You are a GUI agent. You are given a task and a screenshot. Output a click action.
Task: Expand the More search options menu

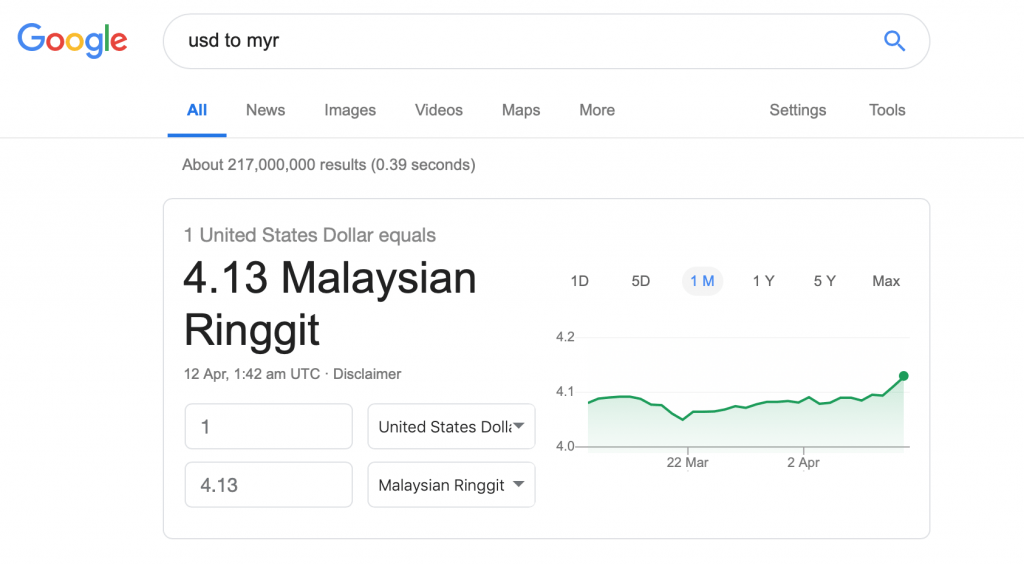point(597,110)
